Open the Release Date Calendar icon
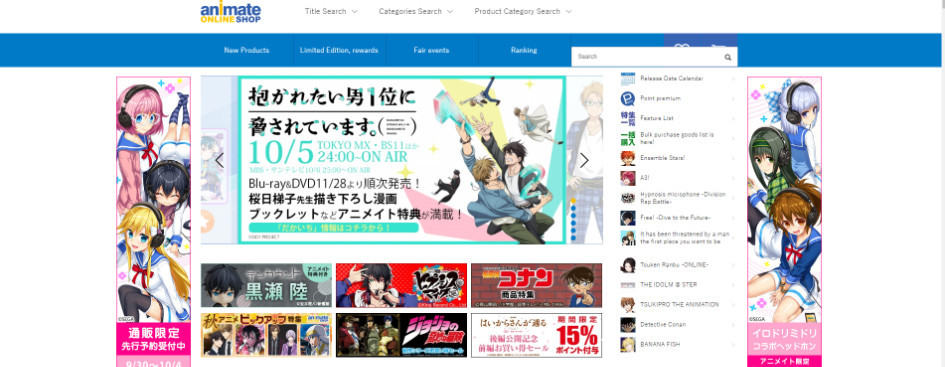 (x=628, y=78)
